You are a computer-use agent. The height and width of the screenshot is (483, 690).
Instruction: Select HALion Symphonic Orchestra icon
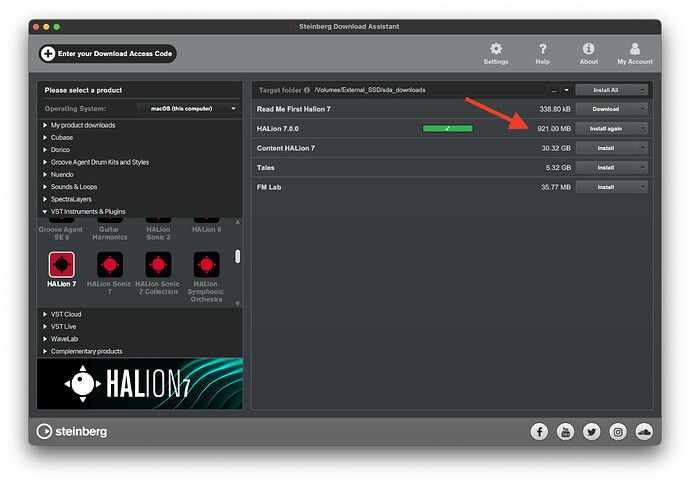tap(206, 264)
